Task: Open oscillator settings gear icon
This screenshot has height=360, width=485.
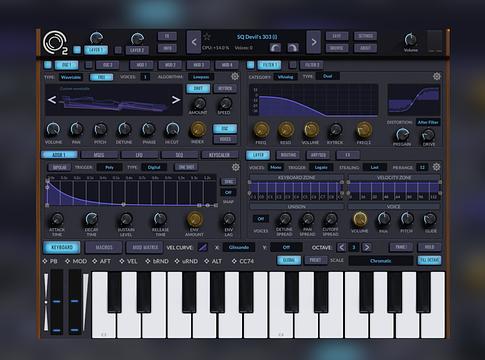Action: pyautogui.click(x=235, y=76)
